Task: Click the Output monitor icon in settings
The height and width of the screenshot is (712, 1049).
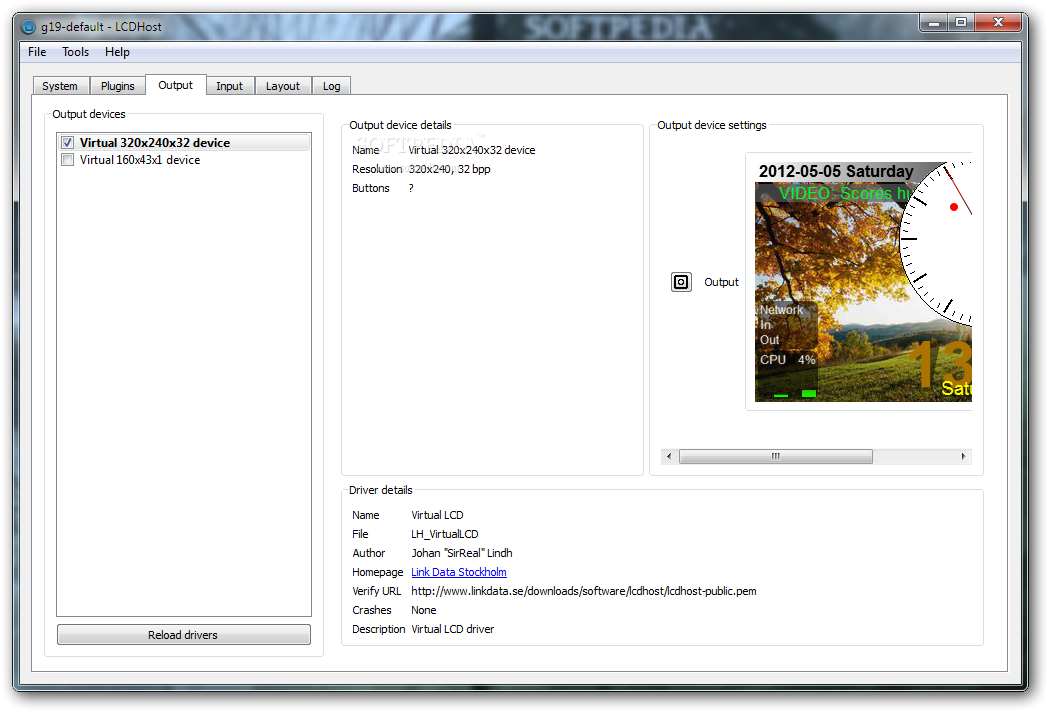Action: (681, 282)
